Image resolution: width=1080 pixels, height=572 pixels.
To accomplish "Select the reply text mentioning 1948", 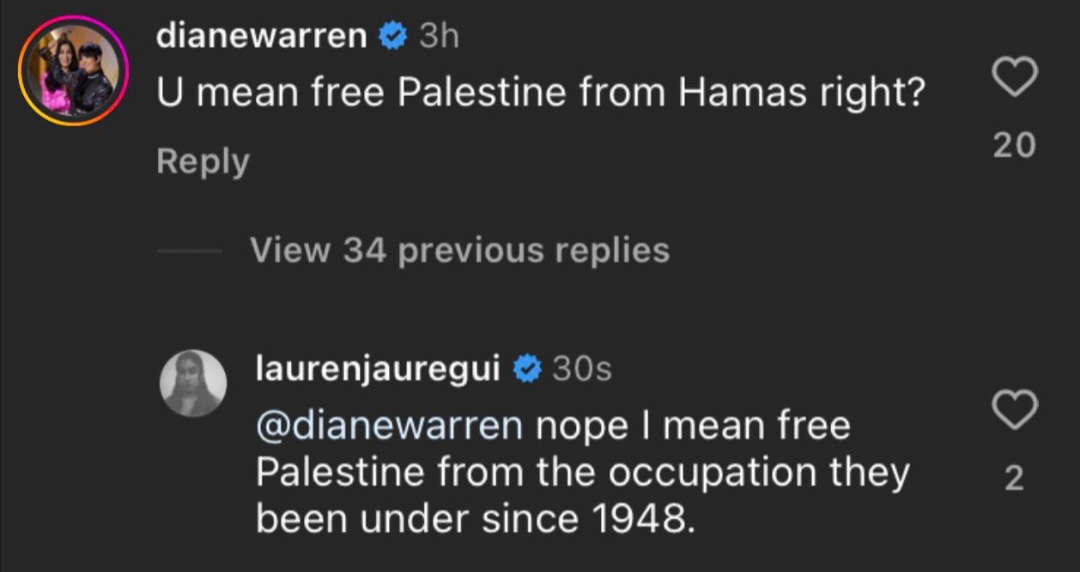I will point(583,473).
